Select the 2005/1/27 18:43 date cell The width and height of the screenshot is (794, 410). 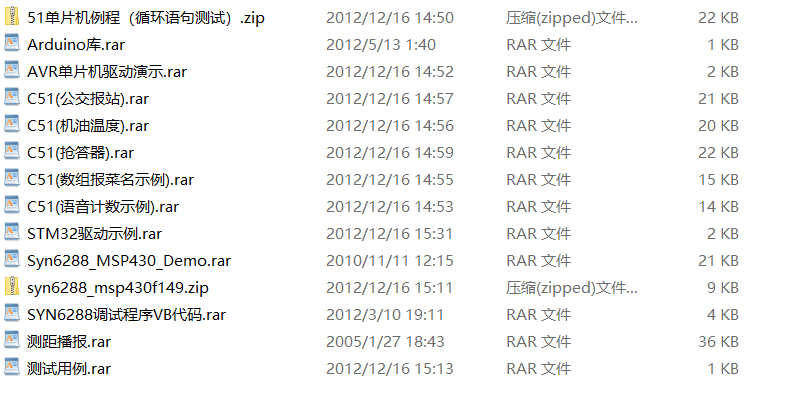click(x=385, y=342)
